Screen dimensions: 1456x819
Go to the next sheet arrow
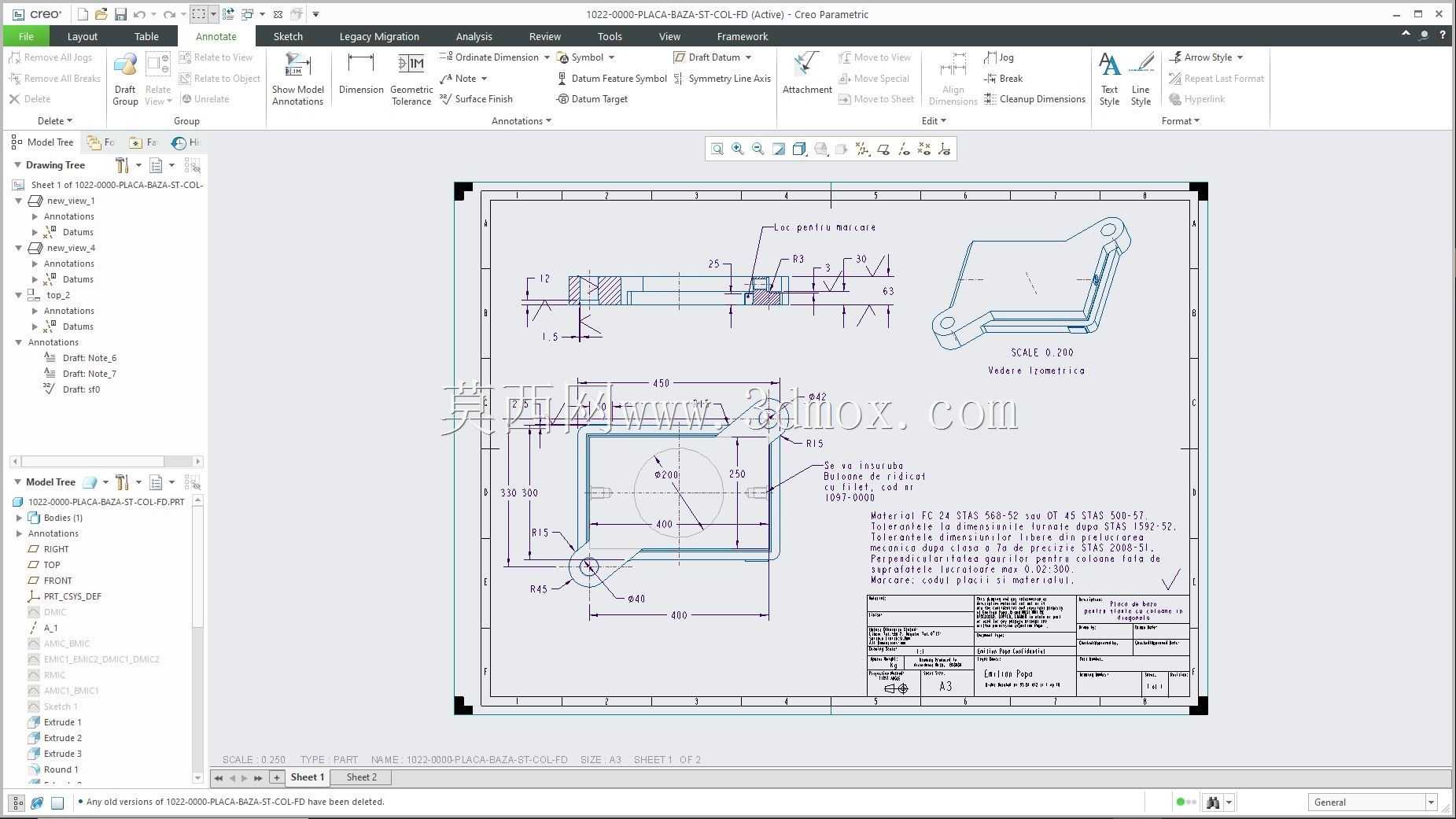pyautogui.click(x=245, y=778)
